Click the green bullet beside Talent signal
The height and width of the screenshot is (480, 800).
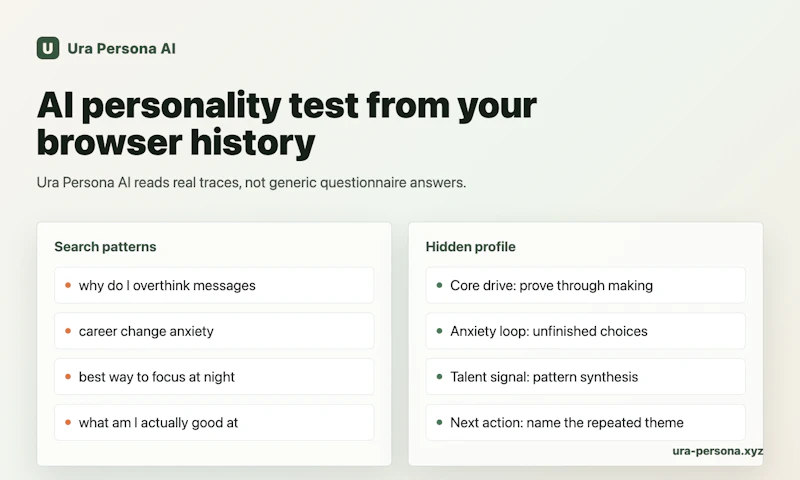click(x=439, y=376)
